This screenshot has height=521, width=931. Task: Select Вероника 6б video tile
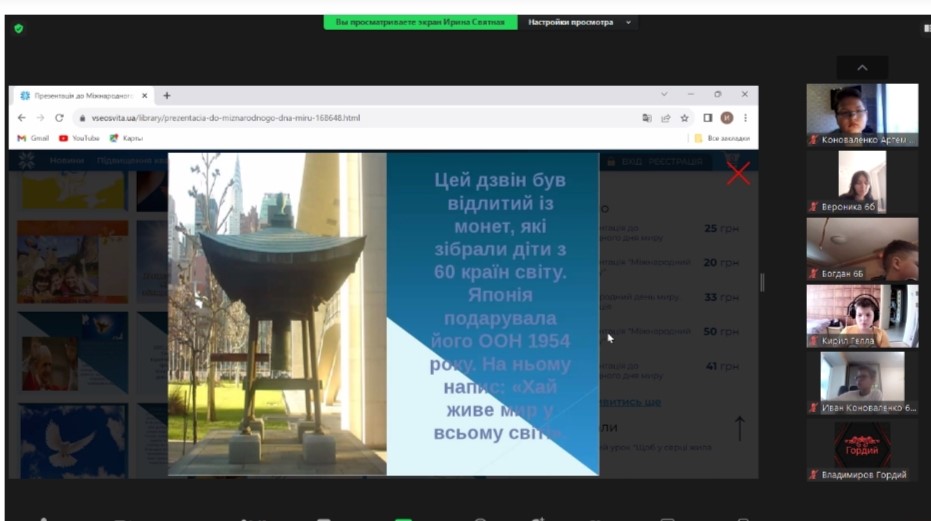click(862, 182)
